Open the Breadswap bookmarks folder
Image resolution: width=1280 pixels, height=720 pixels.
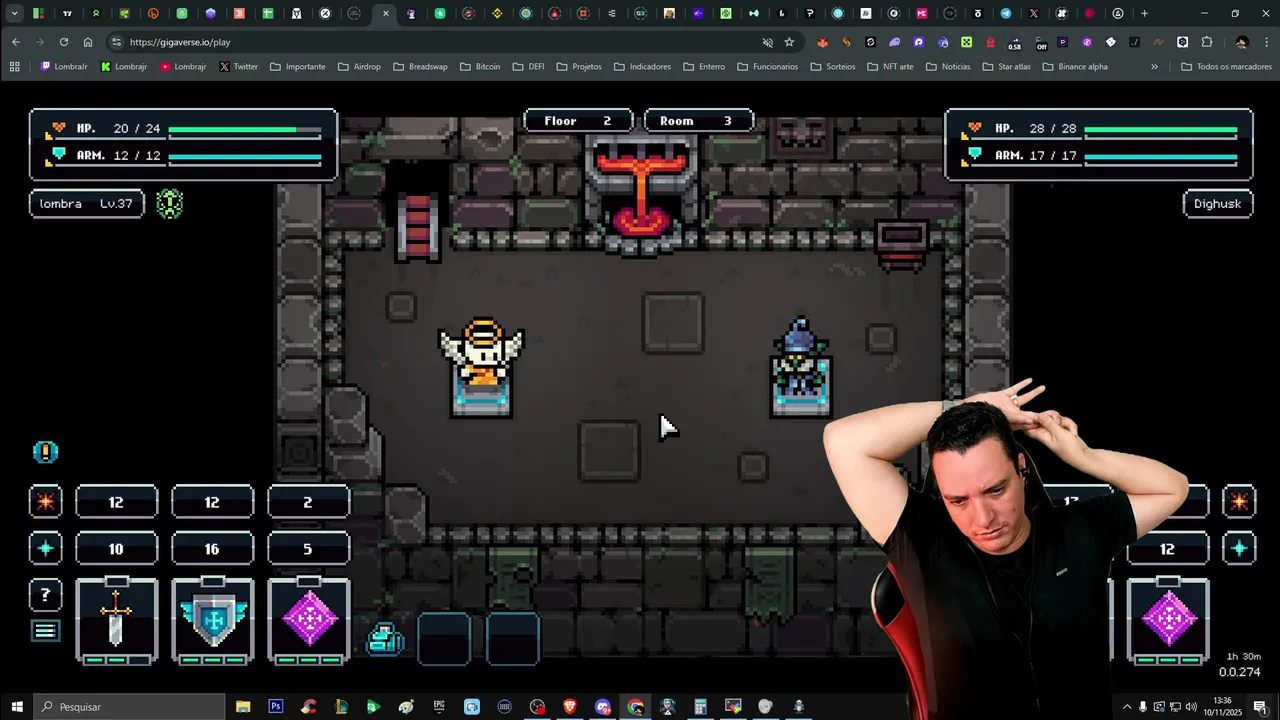420,66
